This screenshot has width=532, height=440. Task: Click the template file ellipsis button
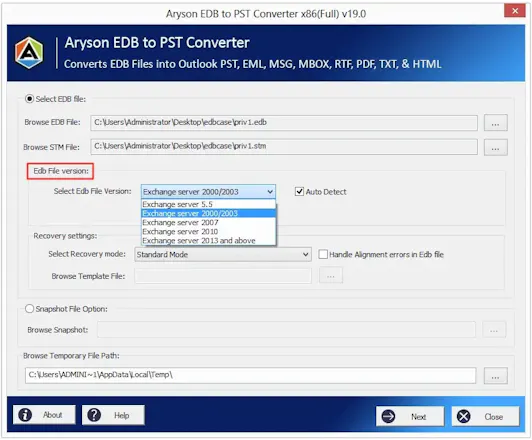330,275
